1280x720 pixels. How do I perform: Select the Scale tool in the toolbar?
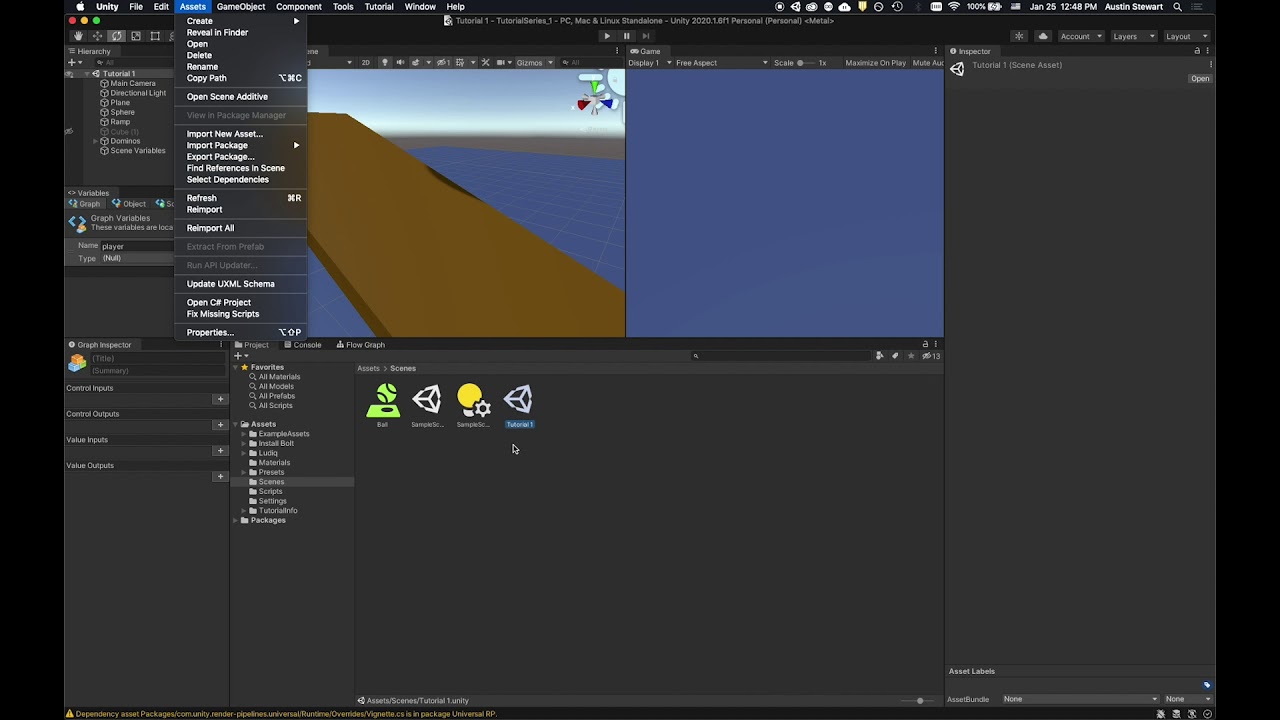tap(136, 36)
